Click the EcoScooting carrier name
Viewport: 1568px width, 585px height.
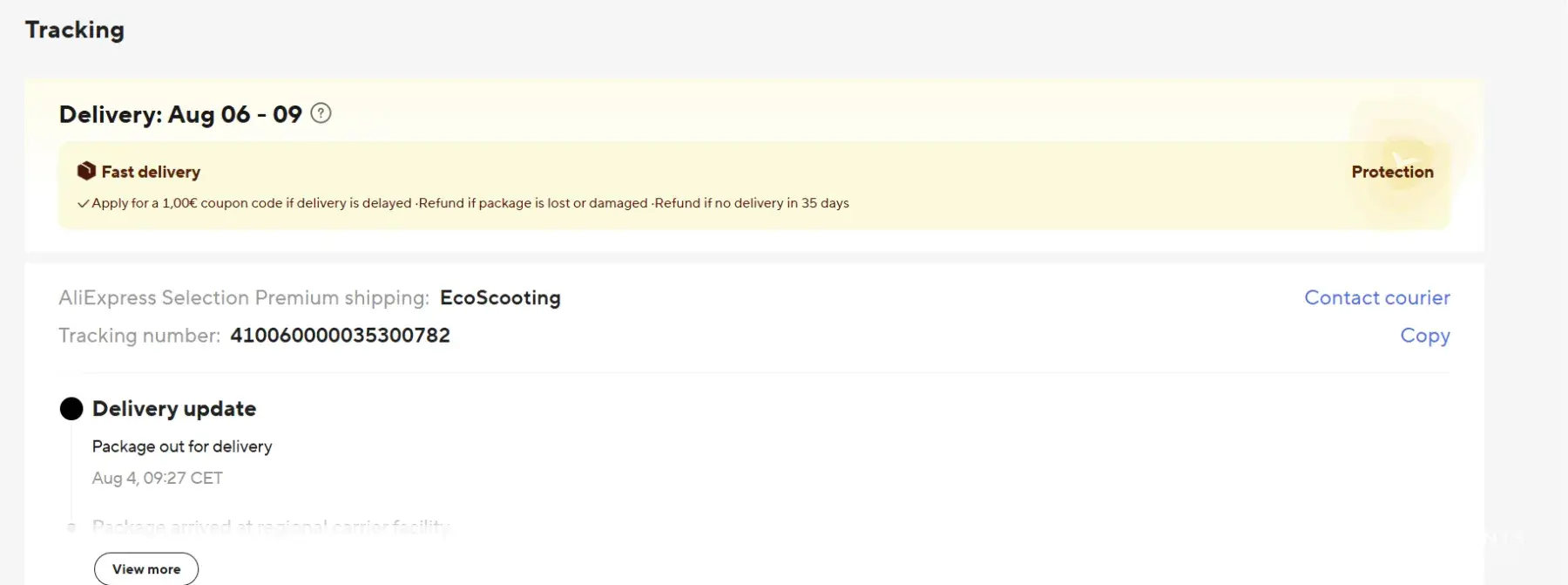pyautogui.click(x=500, y=298)
